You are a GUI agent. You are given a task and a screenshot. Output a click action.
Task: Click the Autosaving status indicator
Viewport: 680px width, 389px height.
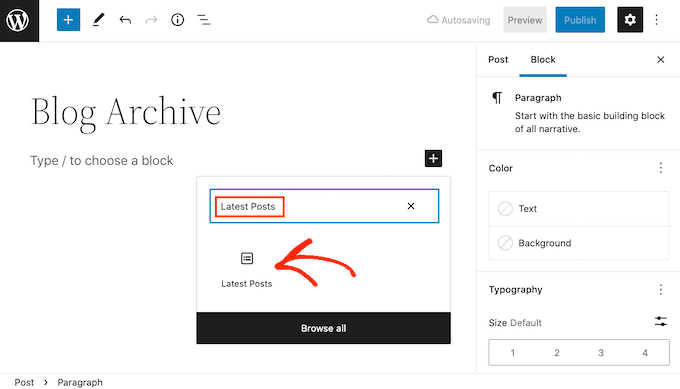pos(459,20)
